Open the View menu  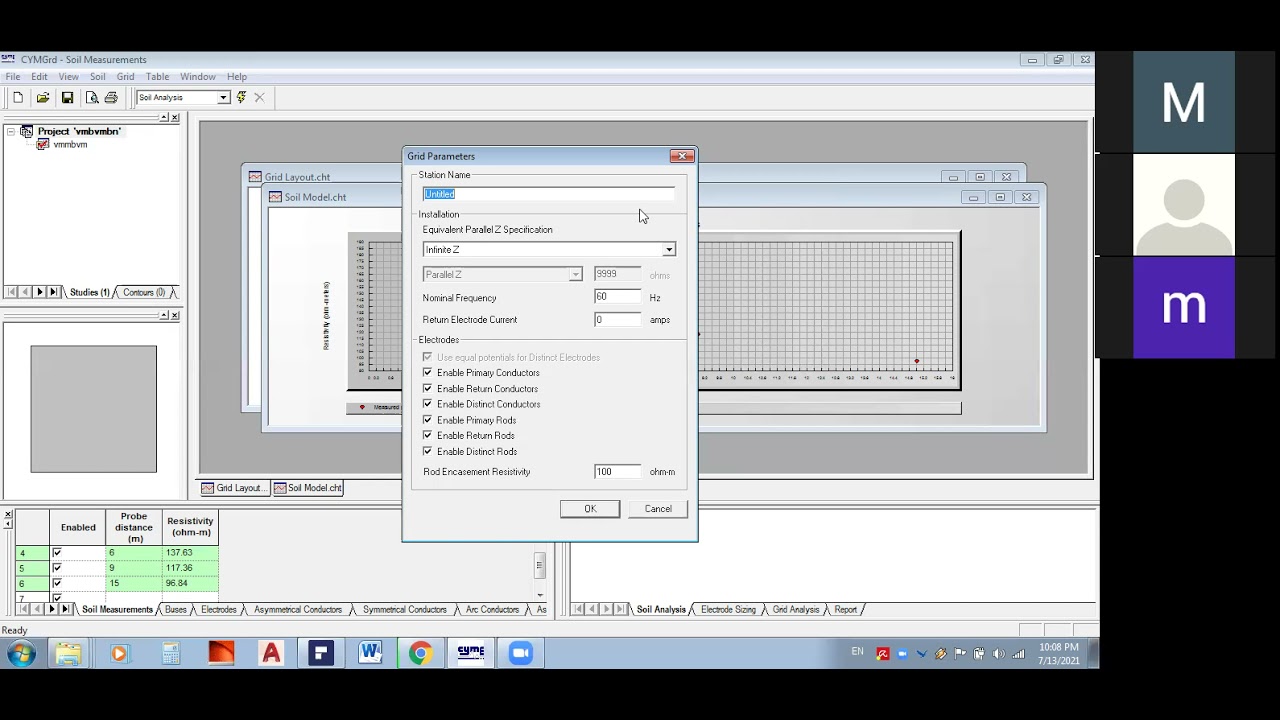(68, 77)
